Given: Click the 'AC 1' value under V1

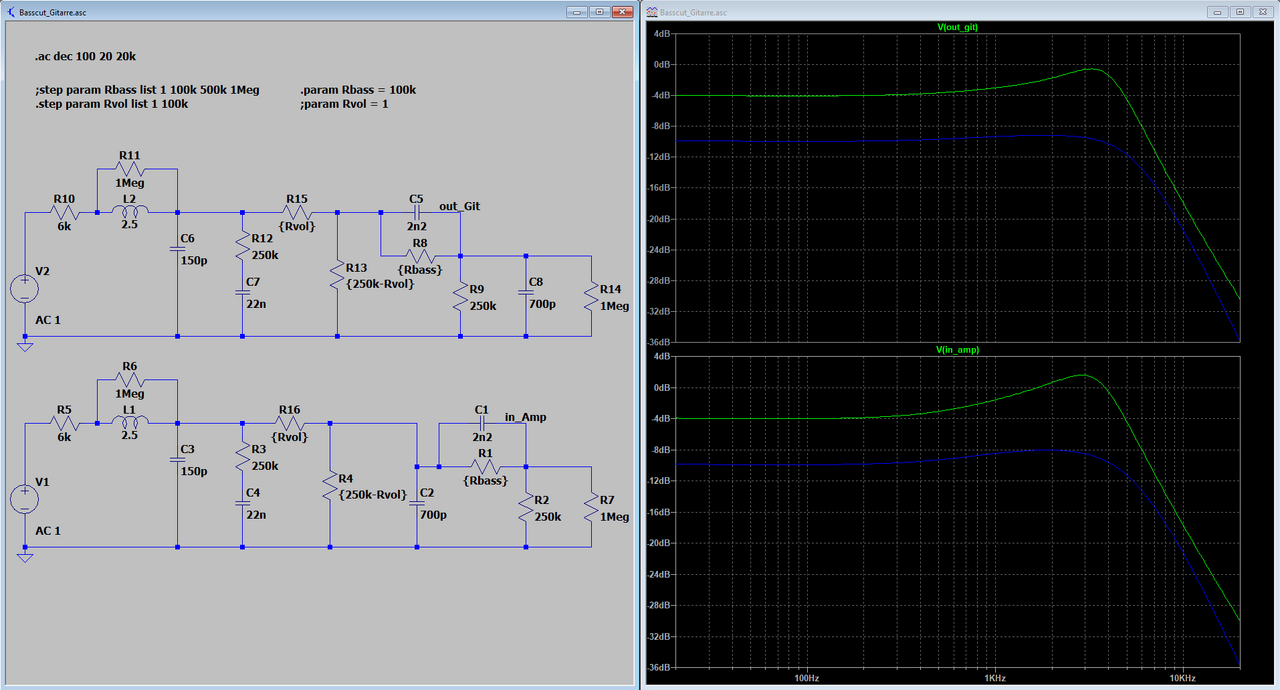Looking at the screenshot, I should pos(48,531).
